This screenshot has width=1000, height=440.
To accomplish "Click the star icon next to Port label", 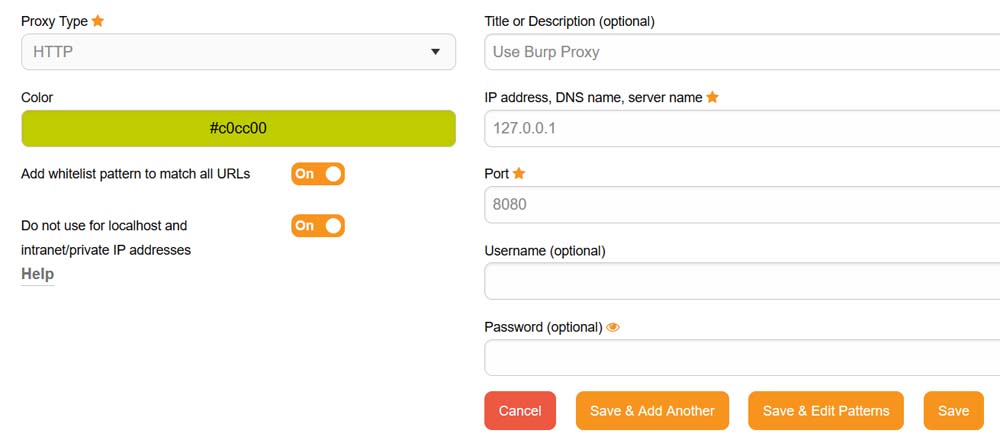I will (519, 173).
